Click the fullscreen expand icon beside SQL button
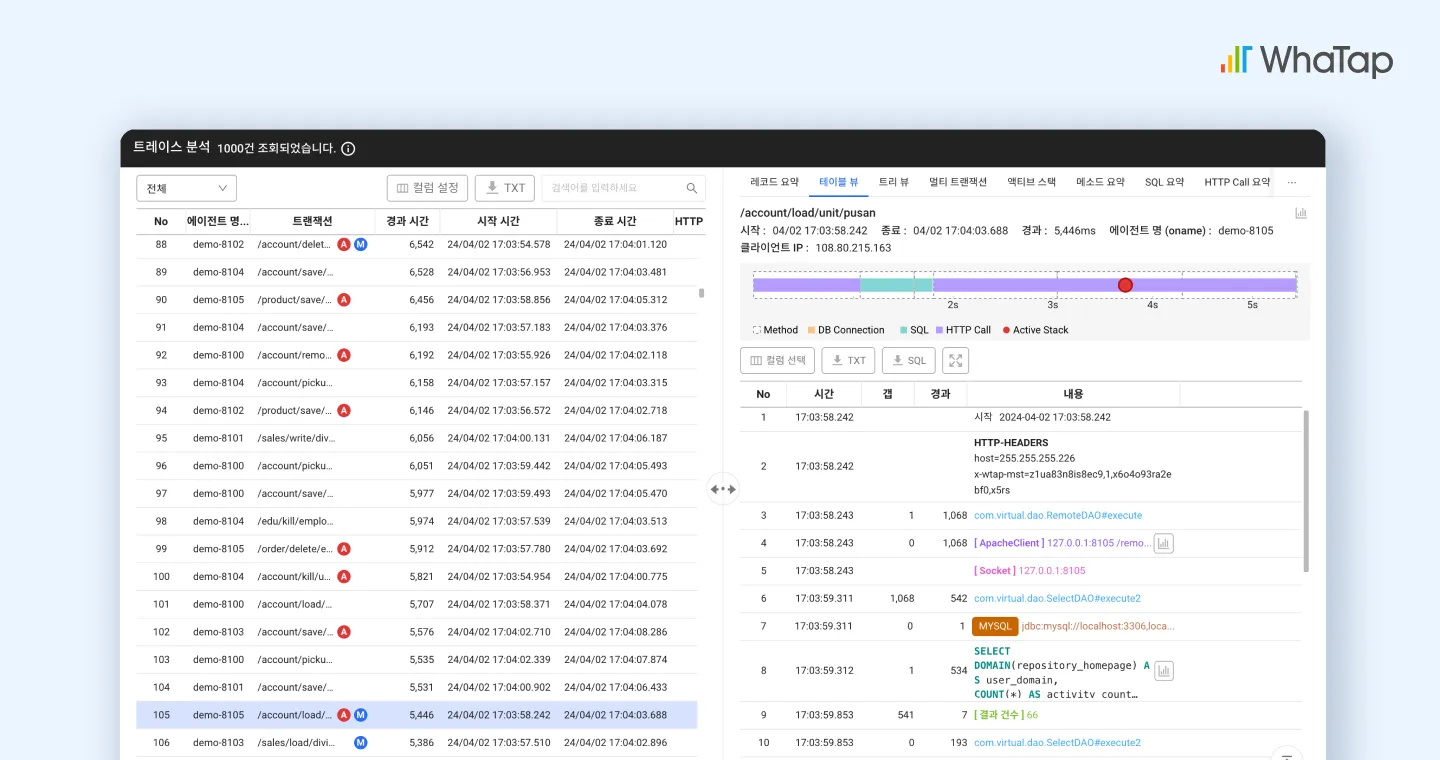 pyautogui.click(x=955, y=361)
